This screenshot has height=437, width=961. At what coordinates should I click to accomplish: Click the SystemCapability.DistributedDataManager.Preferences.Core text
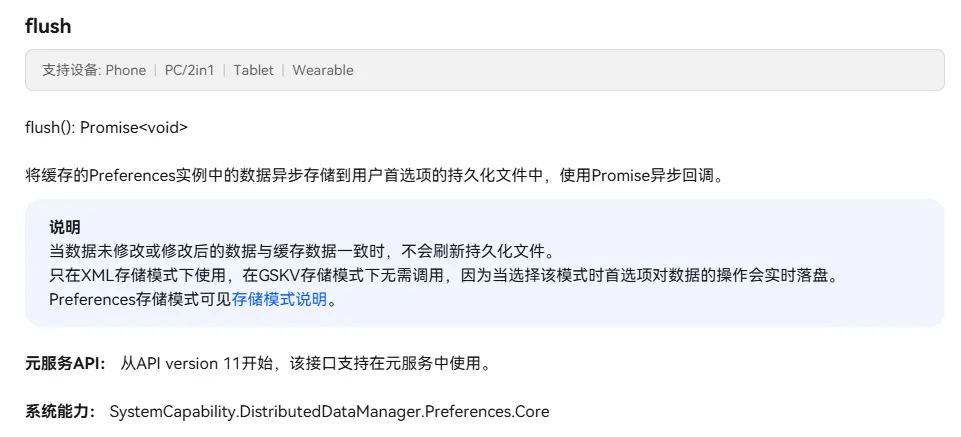tap(329, 411)
